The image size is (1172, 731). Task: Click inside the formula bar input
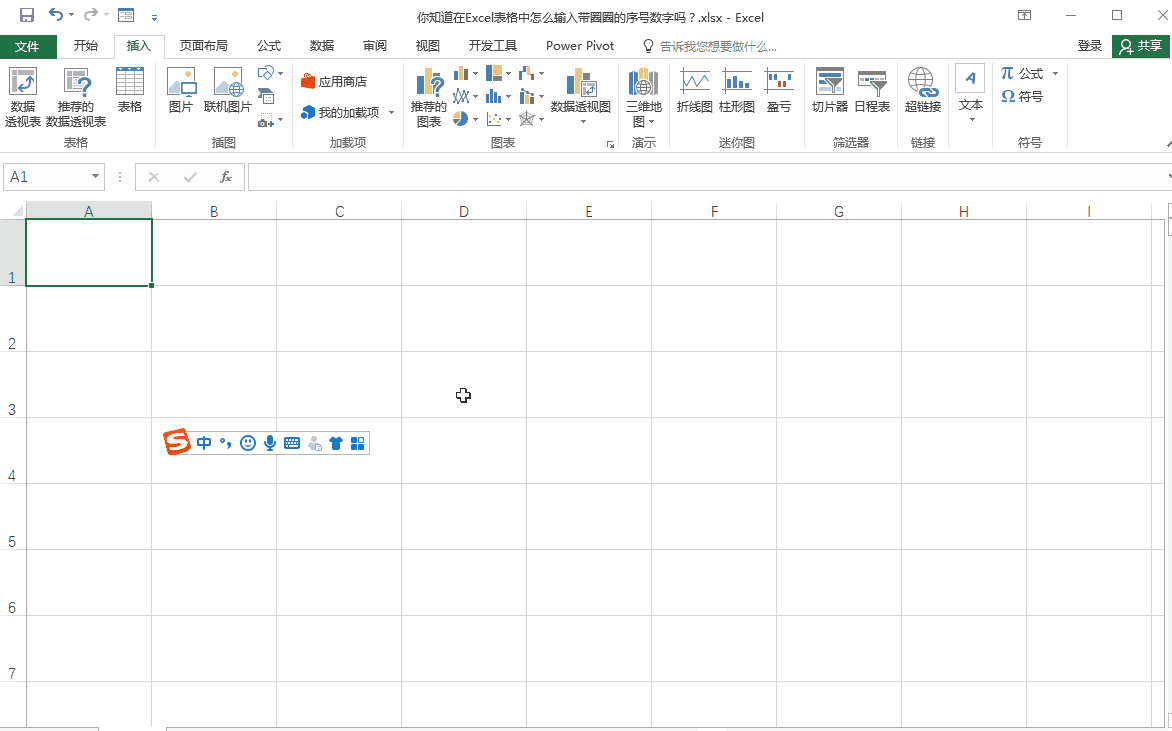click(706, 177)
